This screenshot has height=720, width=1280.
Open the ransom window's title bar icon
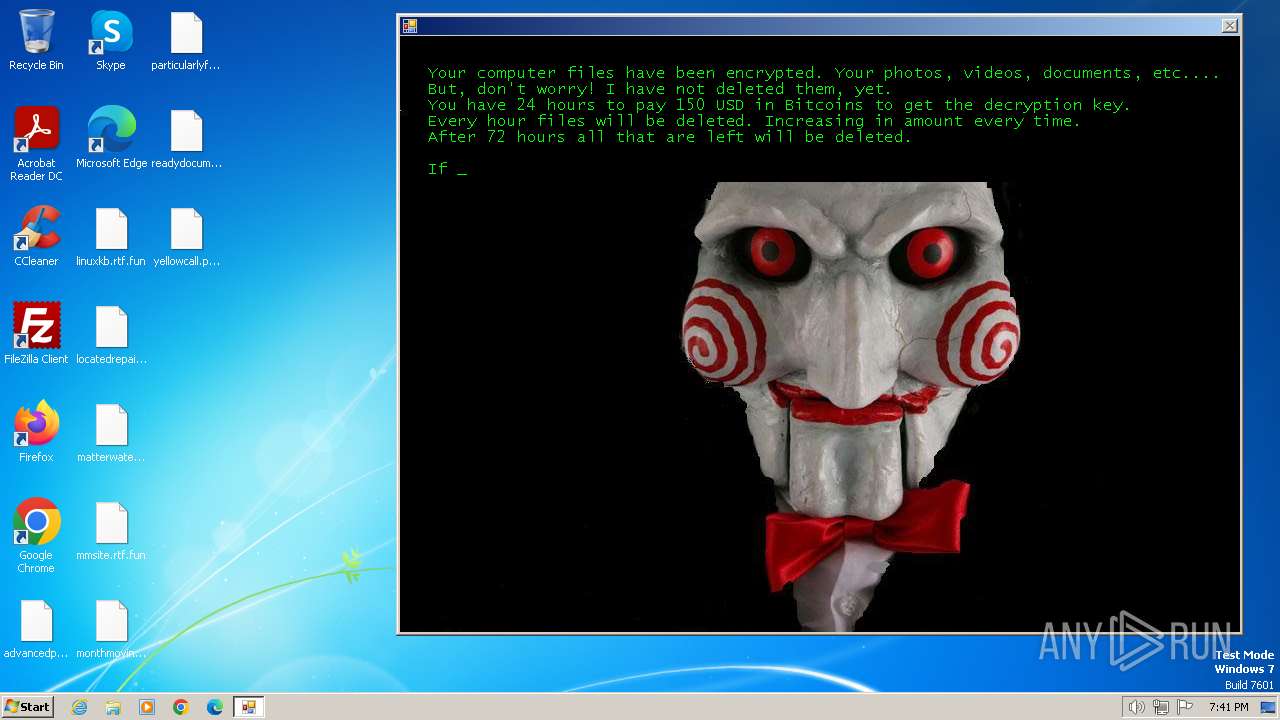tap(410, 26)
